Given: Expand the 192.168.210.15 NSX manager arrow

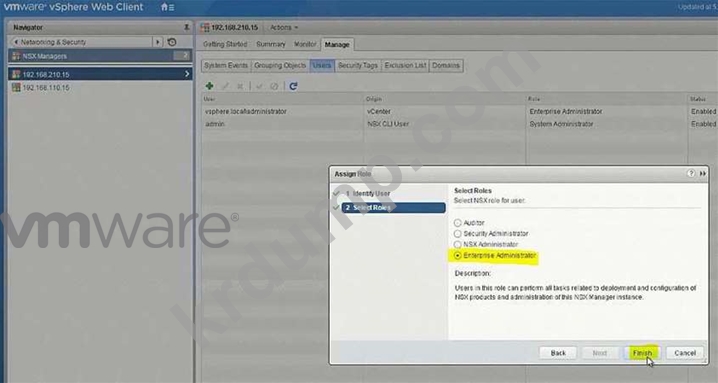Looking at the screenshot, I should (x=187, y=74).
